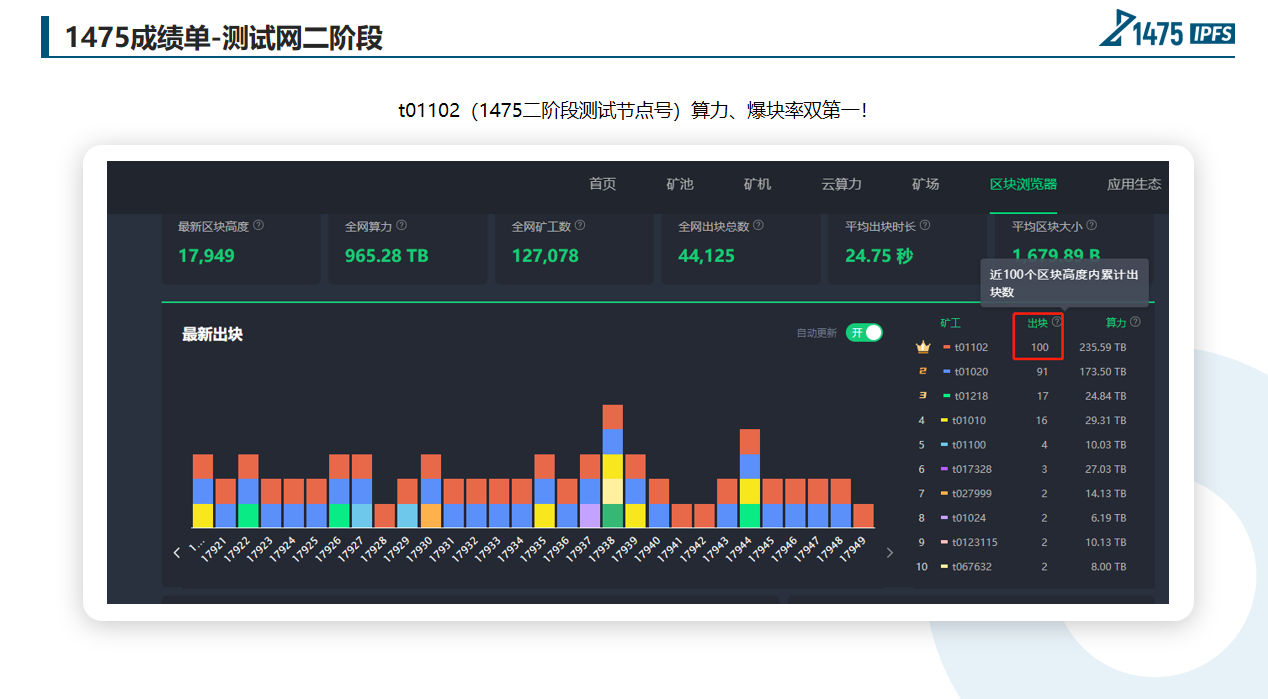
Task: Open the 应用生态 navigation tab
Action: 1135,184
